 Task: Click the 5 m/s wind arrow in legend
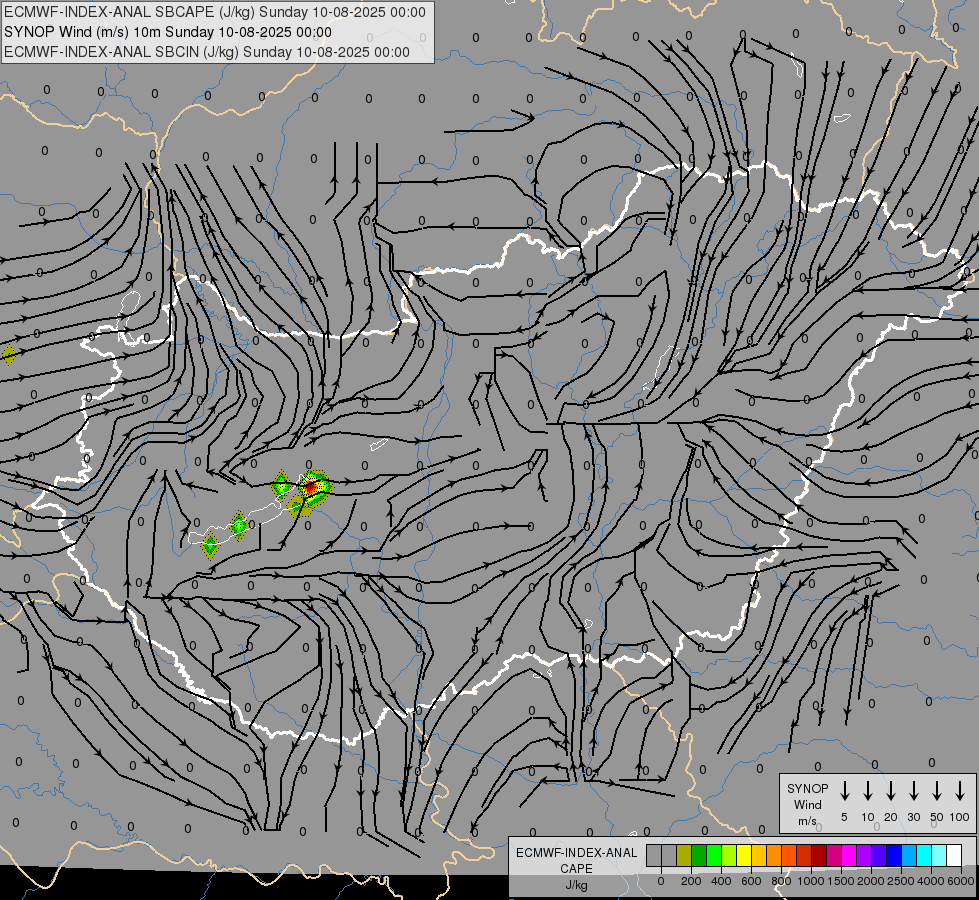pos(844,790)
